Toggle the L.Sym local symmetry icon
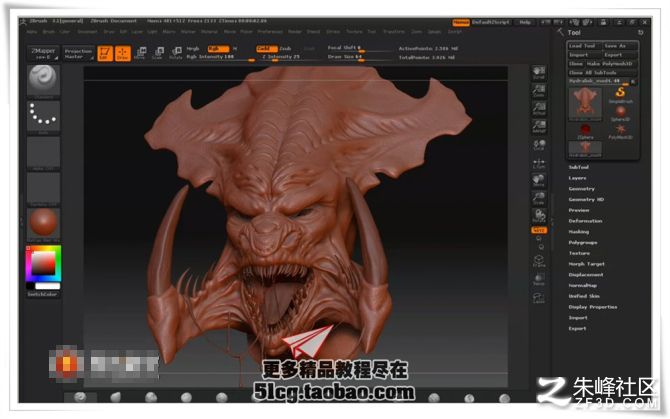The width and height of the screenshot is (670, 419). [x=539, y=162]
